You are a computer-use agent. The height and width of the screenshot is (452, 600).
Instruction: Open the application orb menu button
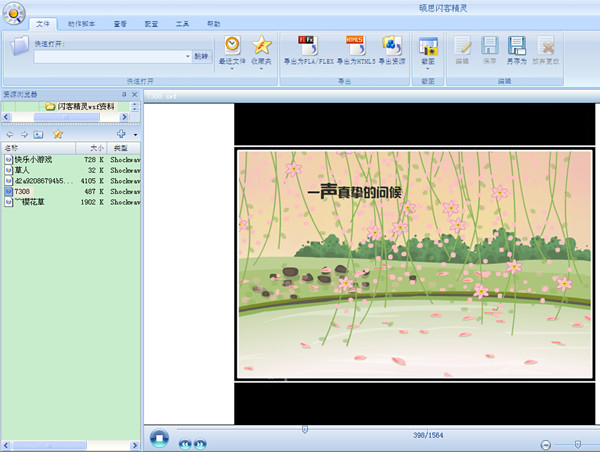click(x=14, y=14)
